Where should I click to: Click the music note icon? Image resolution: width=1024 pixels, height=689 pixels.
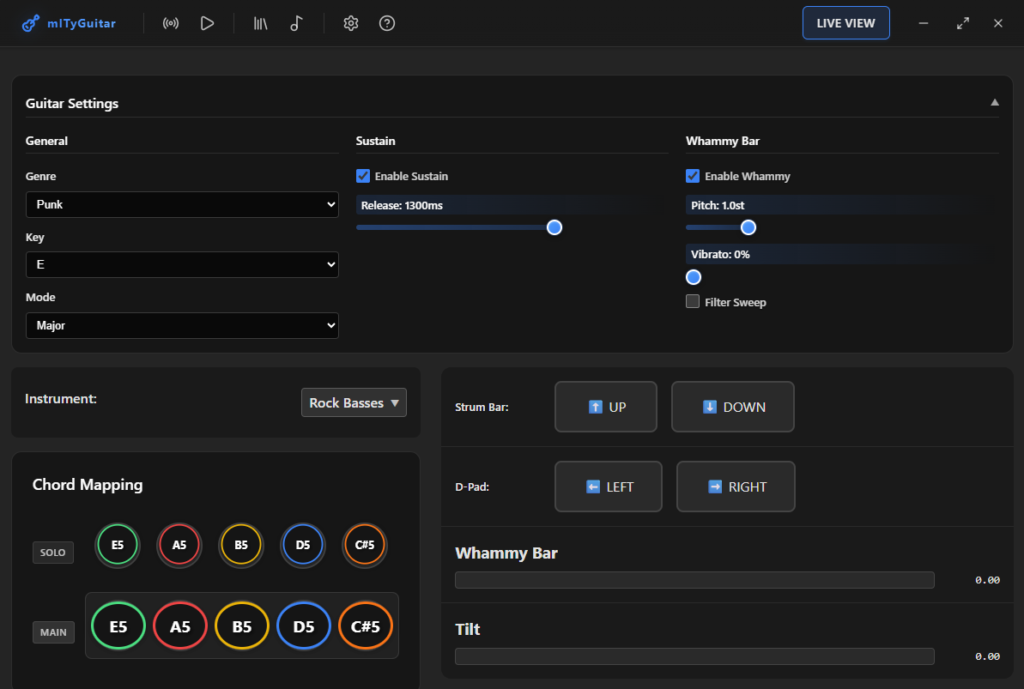tap(296, 23)
